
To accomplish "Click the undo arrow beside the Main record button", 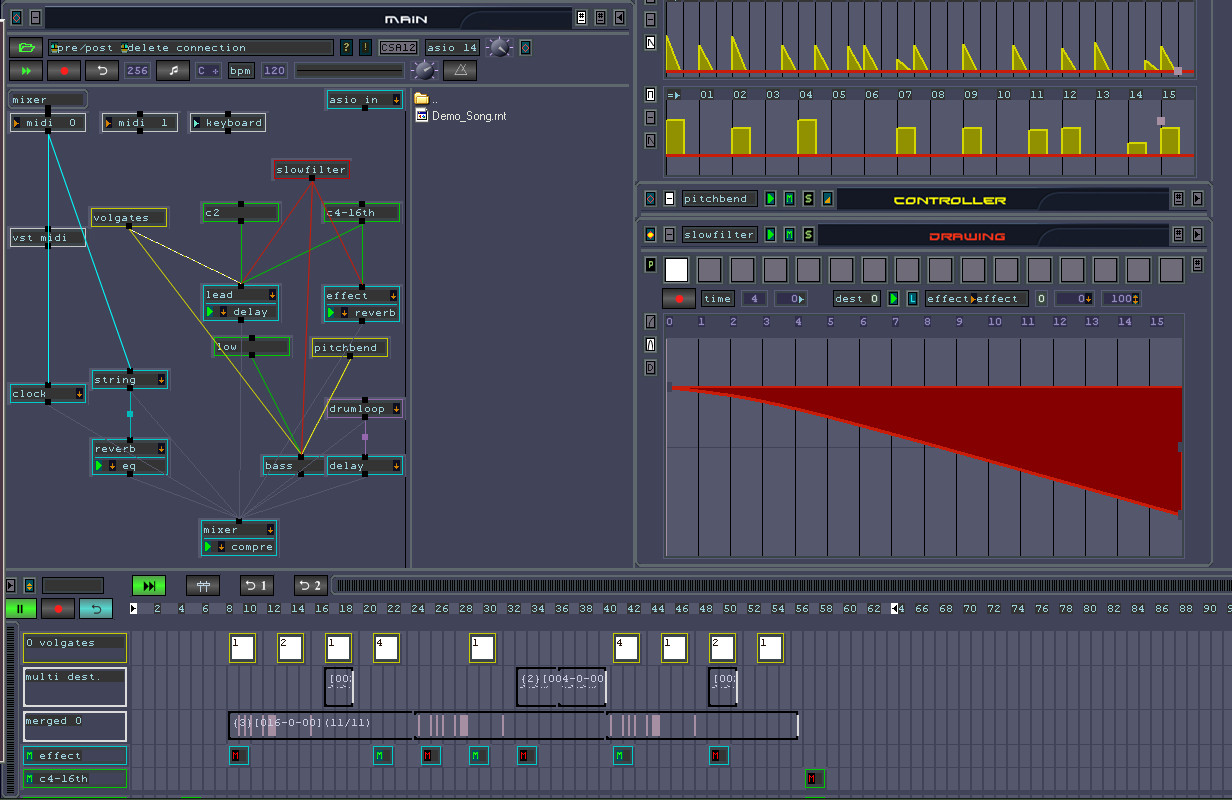I will pos(101,70).
